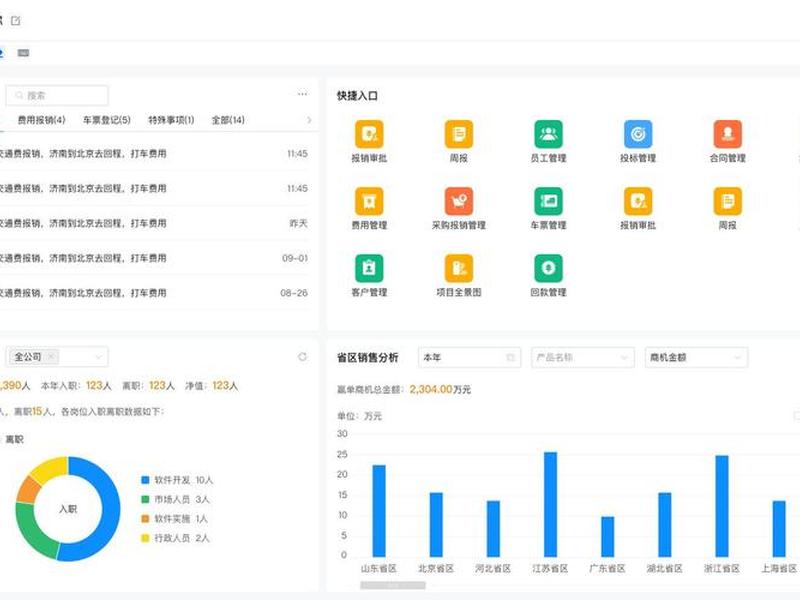Click the 快捷入口 panel heading
This screenshot has height=600, width=800.
tap(357, 95)
